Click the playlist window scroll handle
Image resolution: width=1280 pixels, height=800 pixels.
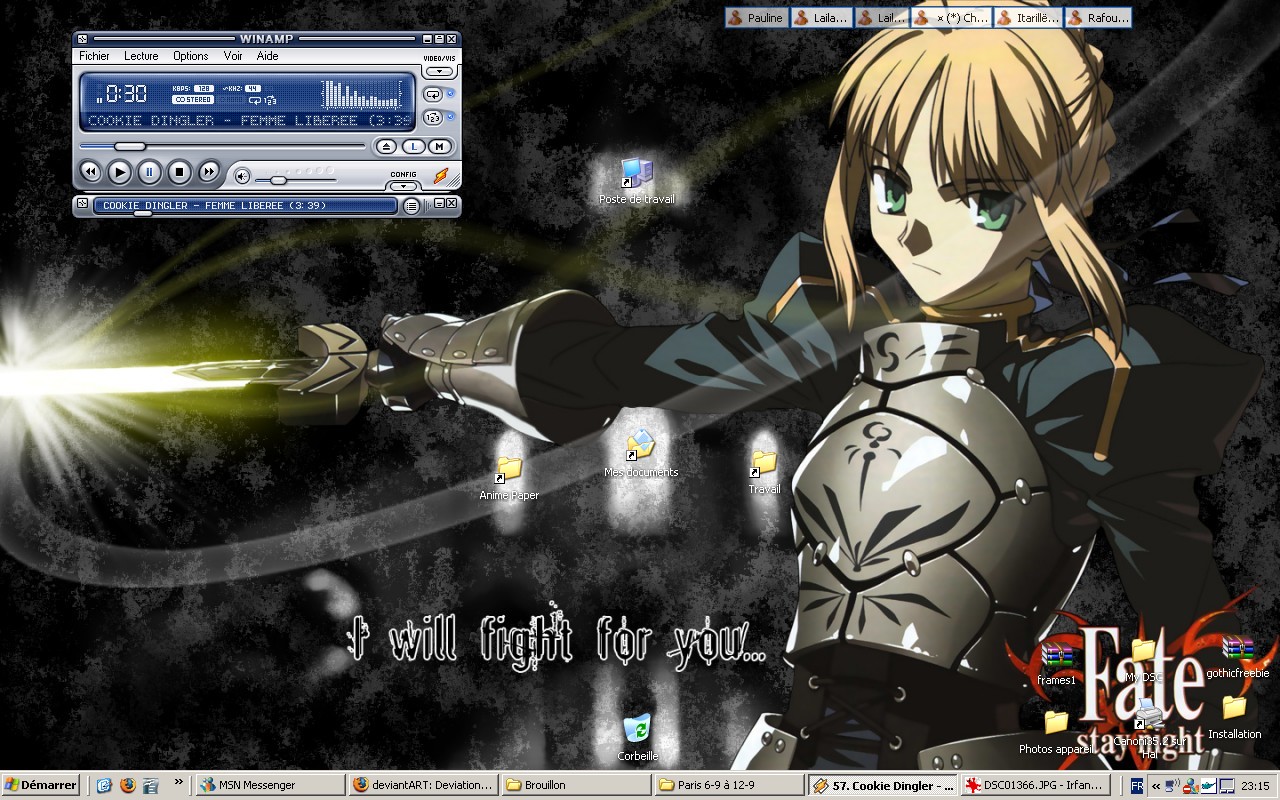click(143, 213)
